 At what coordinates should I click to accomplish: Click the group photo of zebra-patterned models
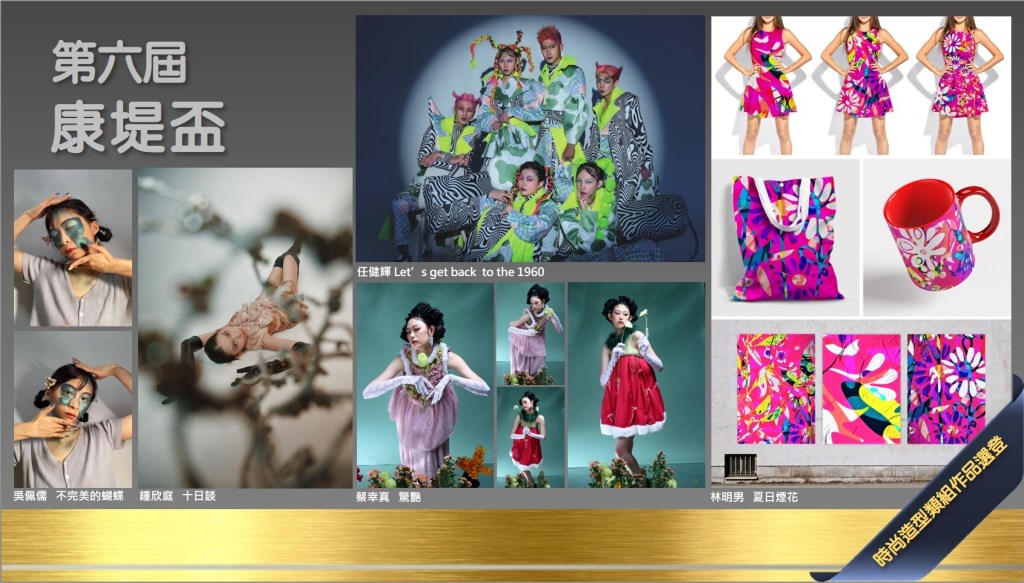[530, 138]
